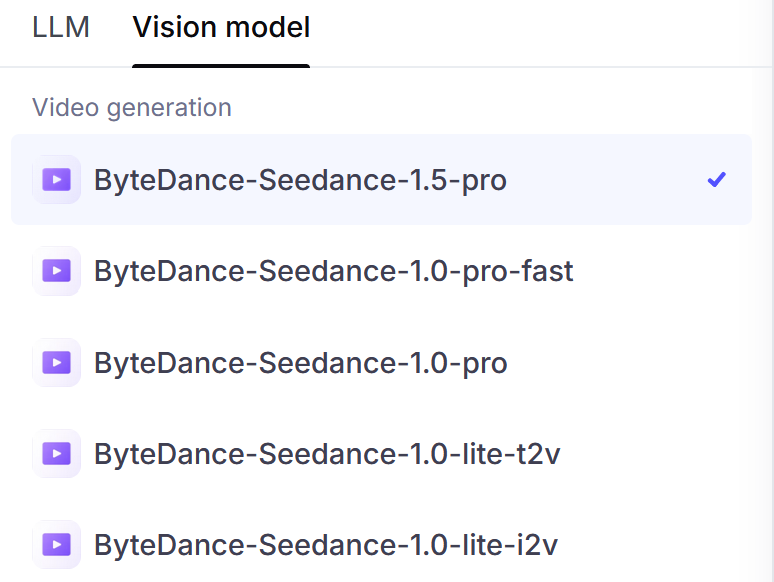Click the highlighted row's empty space before the checkmark
Screen dimensions: 774x582
(x=610, y=180)
